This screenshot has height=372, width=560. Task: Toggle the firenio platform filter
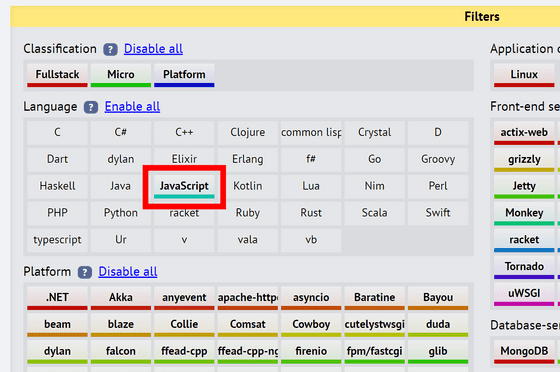(x=311, y=352)
